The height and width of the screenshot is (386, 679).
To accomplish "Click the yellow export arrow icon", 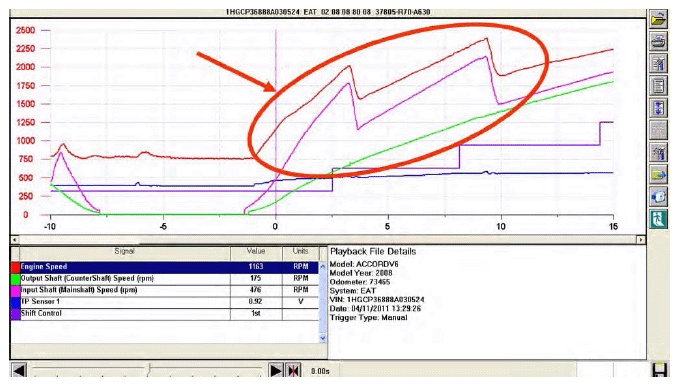I will coord(658,175).
